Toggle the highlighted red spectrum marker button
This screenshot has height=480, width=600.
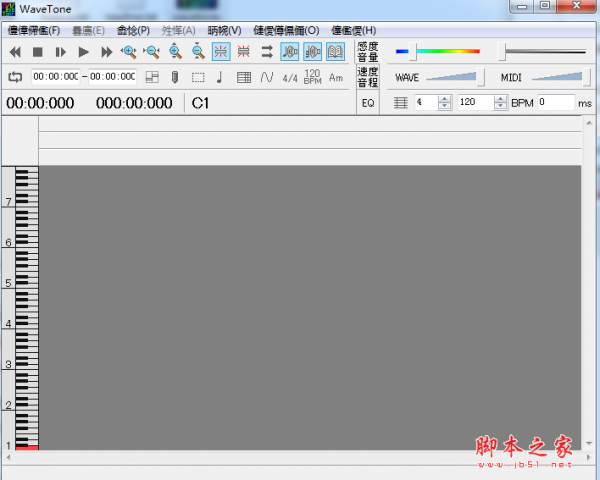221,51
